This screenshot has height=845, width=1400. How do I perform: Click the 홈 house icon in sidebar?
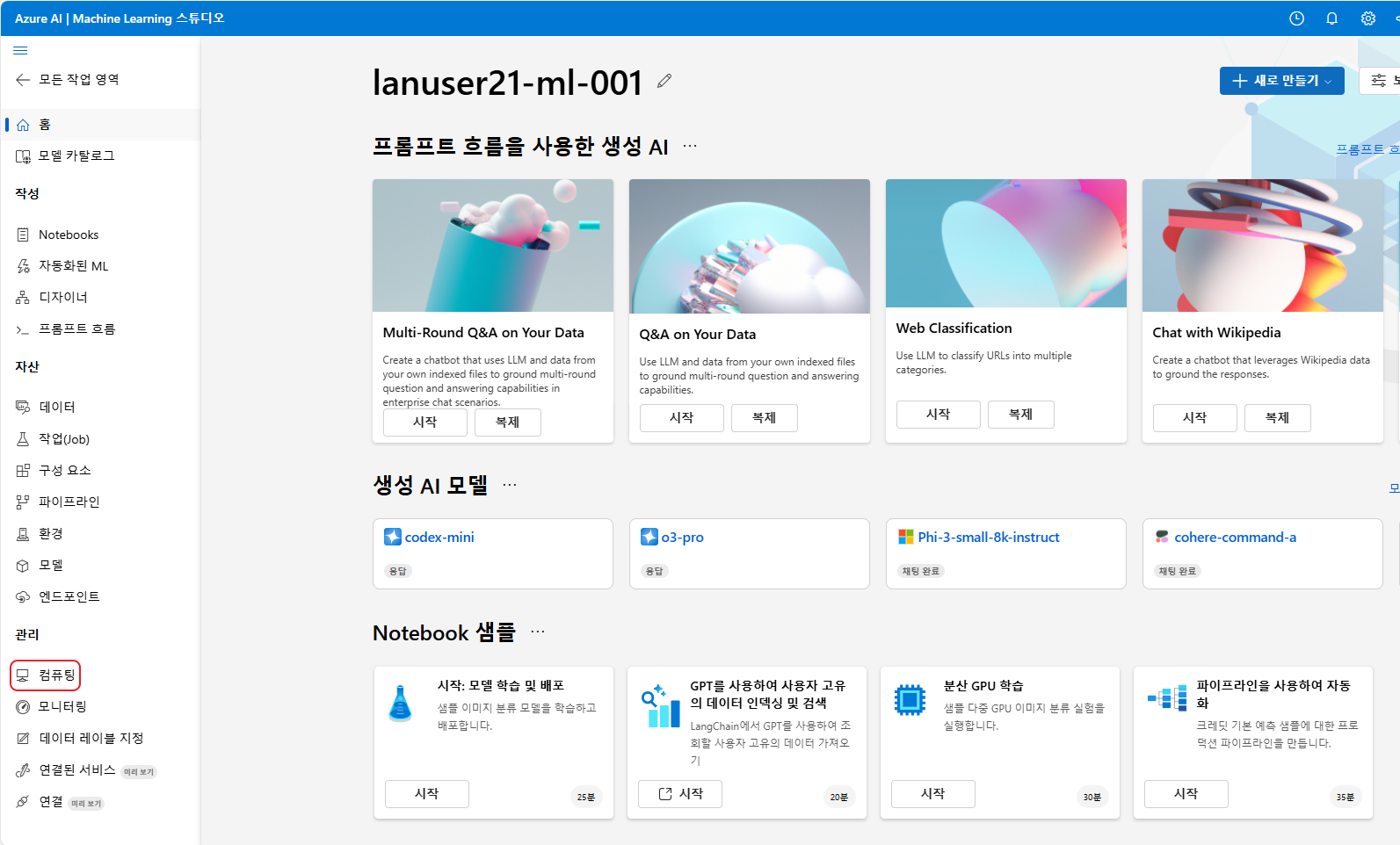click(x=23, y=125)
